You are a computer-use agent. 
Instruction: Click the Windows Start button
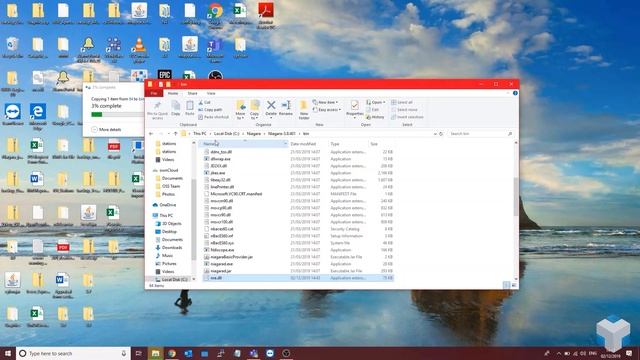pos(8,353)
